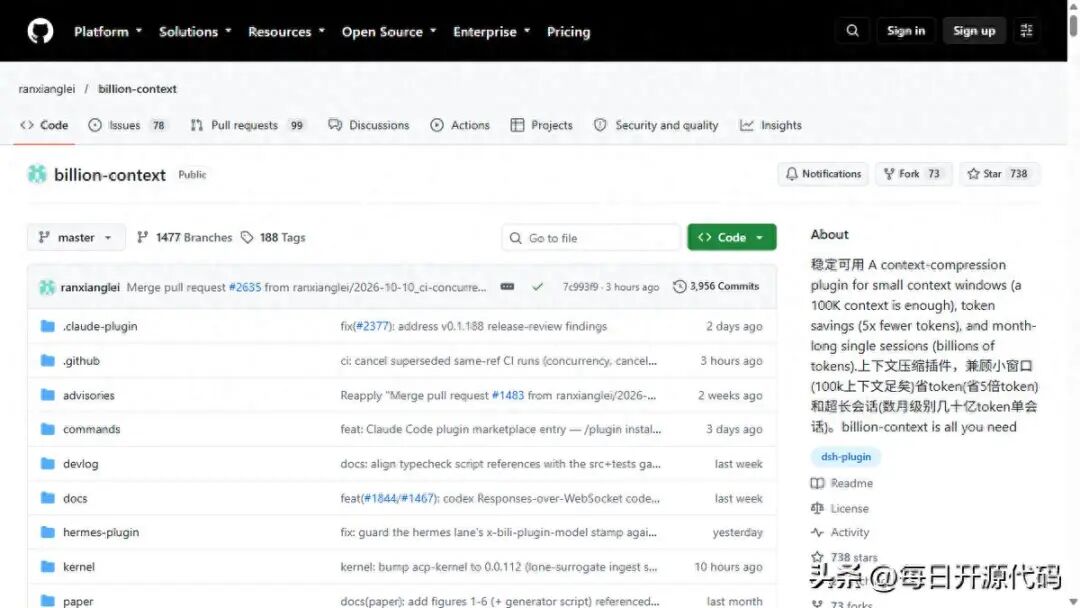Click the Activity pulse icon
The image size is (1080, 608).
(x=818, y=532)
